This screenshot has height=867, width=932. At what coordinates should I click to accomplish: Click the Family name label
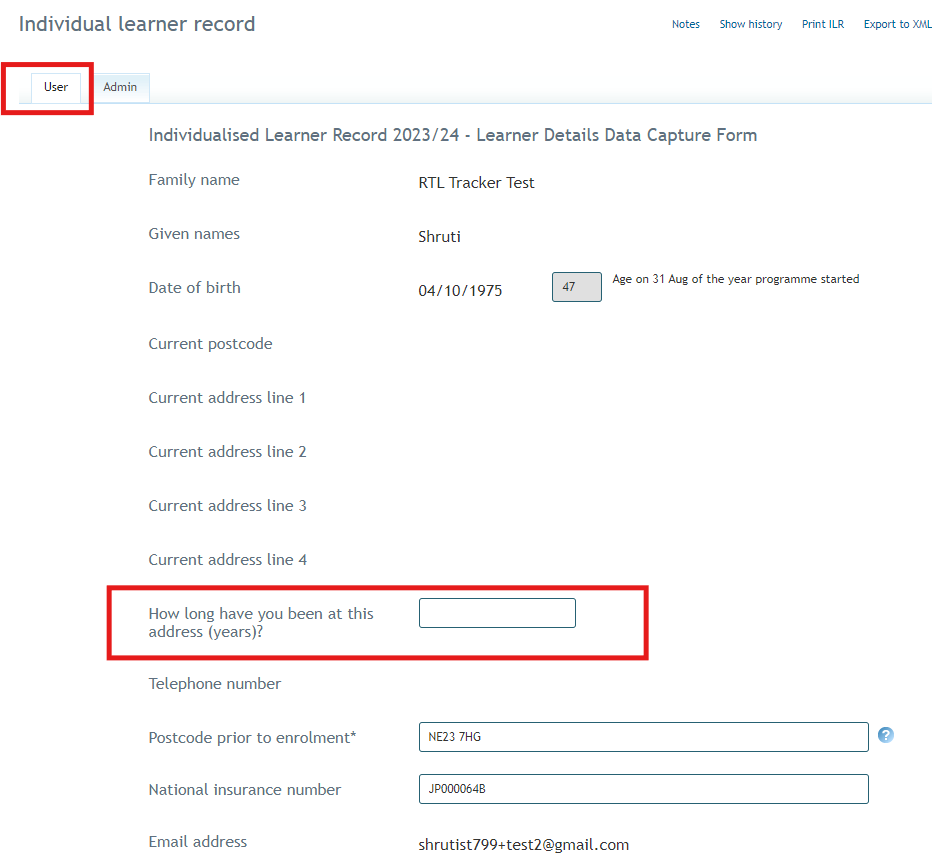(x=194, y=179)
